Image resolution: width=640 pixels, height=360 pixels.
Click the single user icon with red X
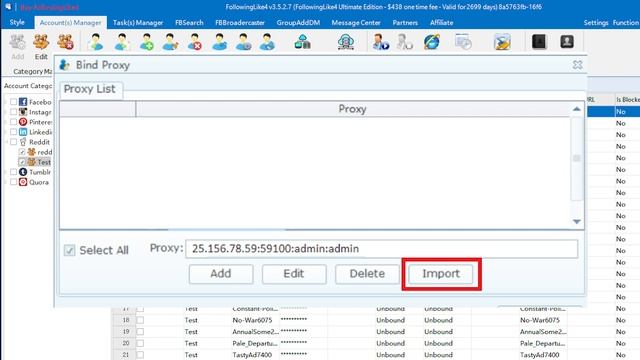click(x=195, y=42)
